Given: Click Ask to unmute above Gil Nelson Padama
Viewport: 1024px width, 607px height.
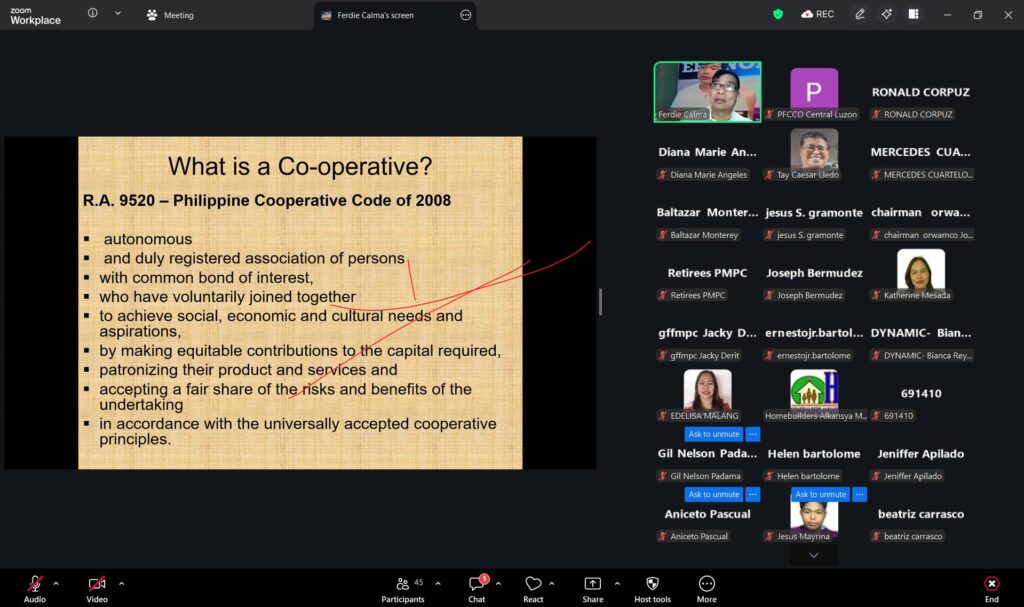Looking at the screenshot, I should pyautogui.click(x=713, y=434).
